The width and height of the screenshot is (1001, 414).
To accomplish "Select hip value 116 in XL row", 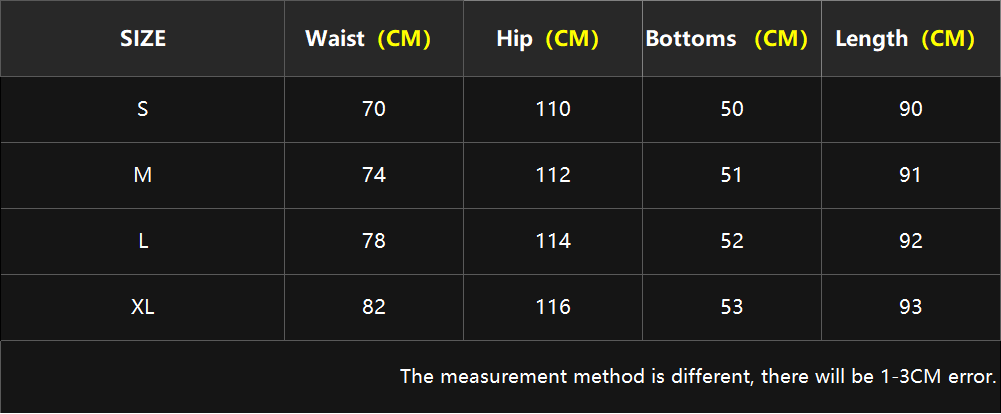I will click(553, 308).
